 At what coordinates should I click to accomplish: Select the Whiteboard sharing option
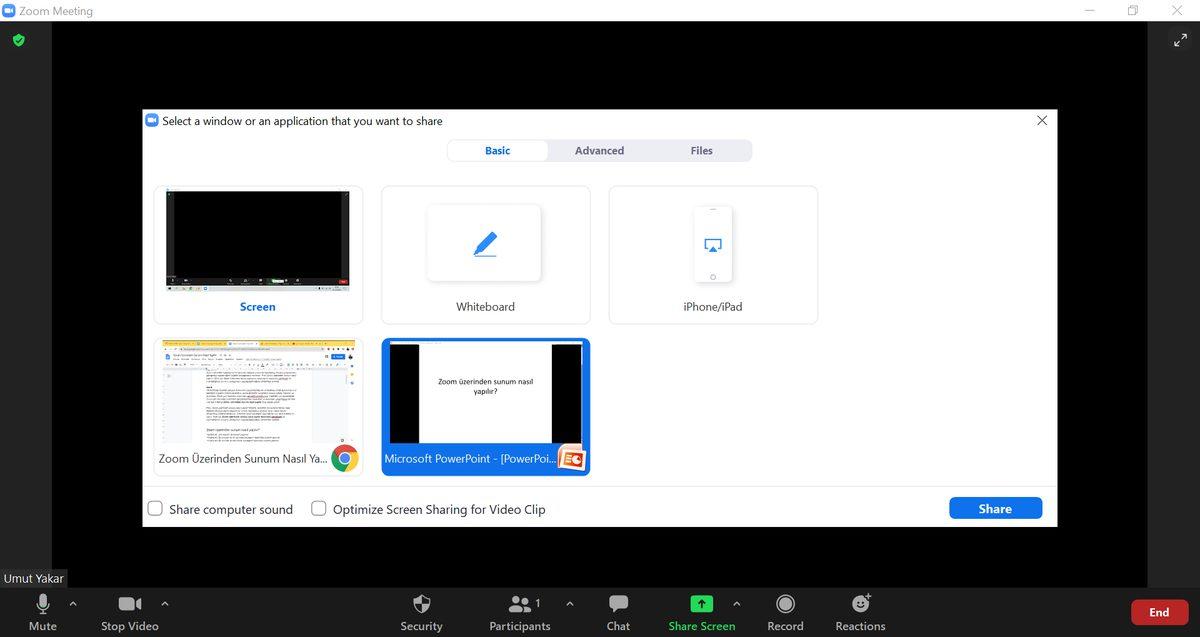[x=485, y=255]
